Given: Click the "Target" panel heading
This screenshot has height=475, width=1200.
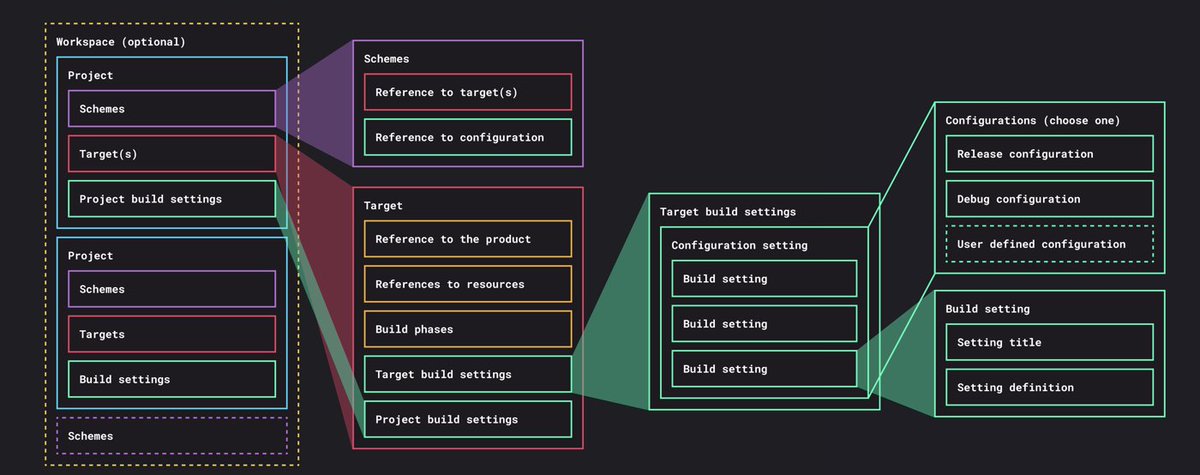Looking at the screenshot, I should [383, 205].
